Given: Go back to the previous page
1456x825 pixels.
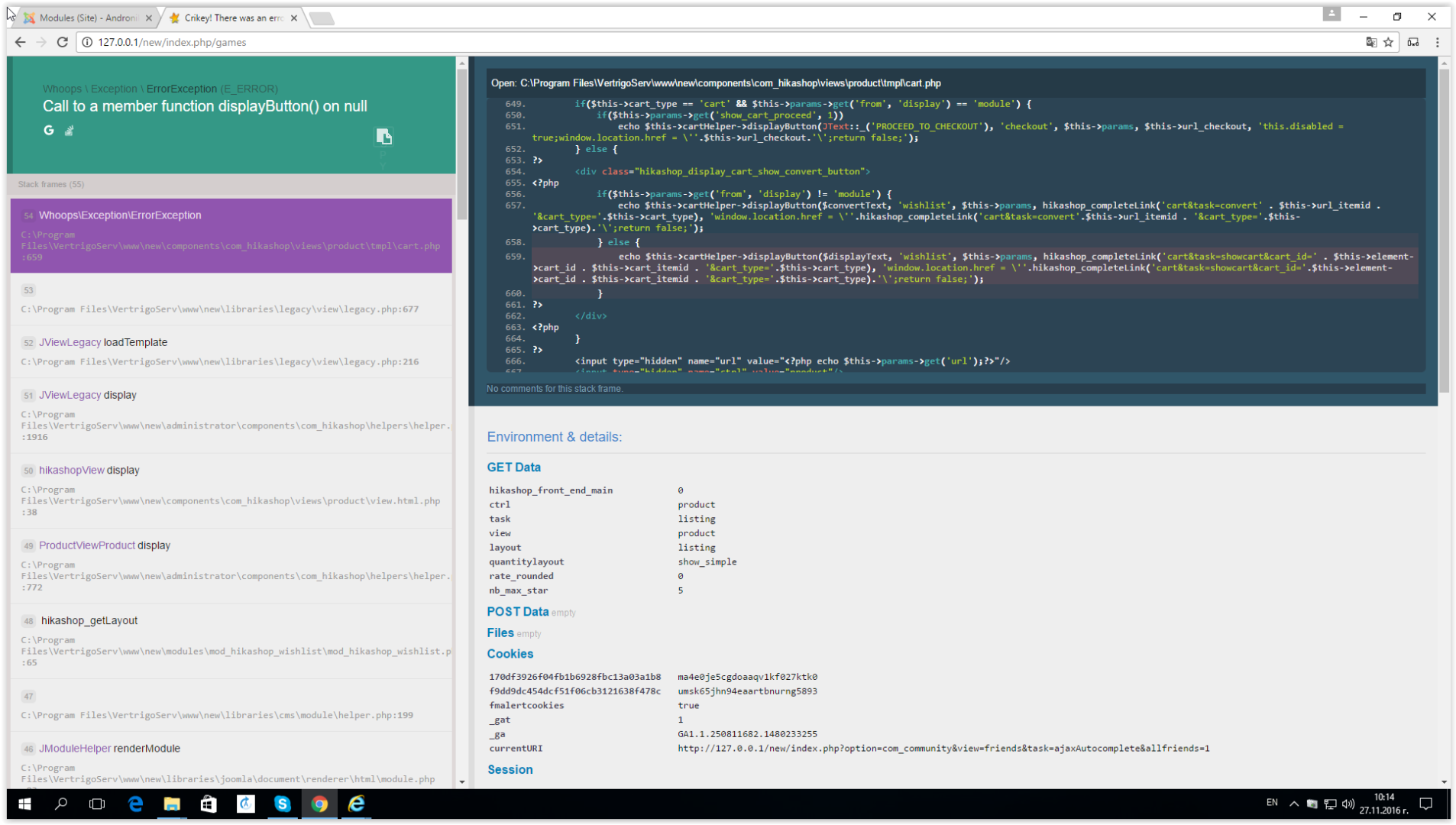Looking at the screenshot, I should [x=21, y=42].
